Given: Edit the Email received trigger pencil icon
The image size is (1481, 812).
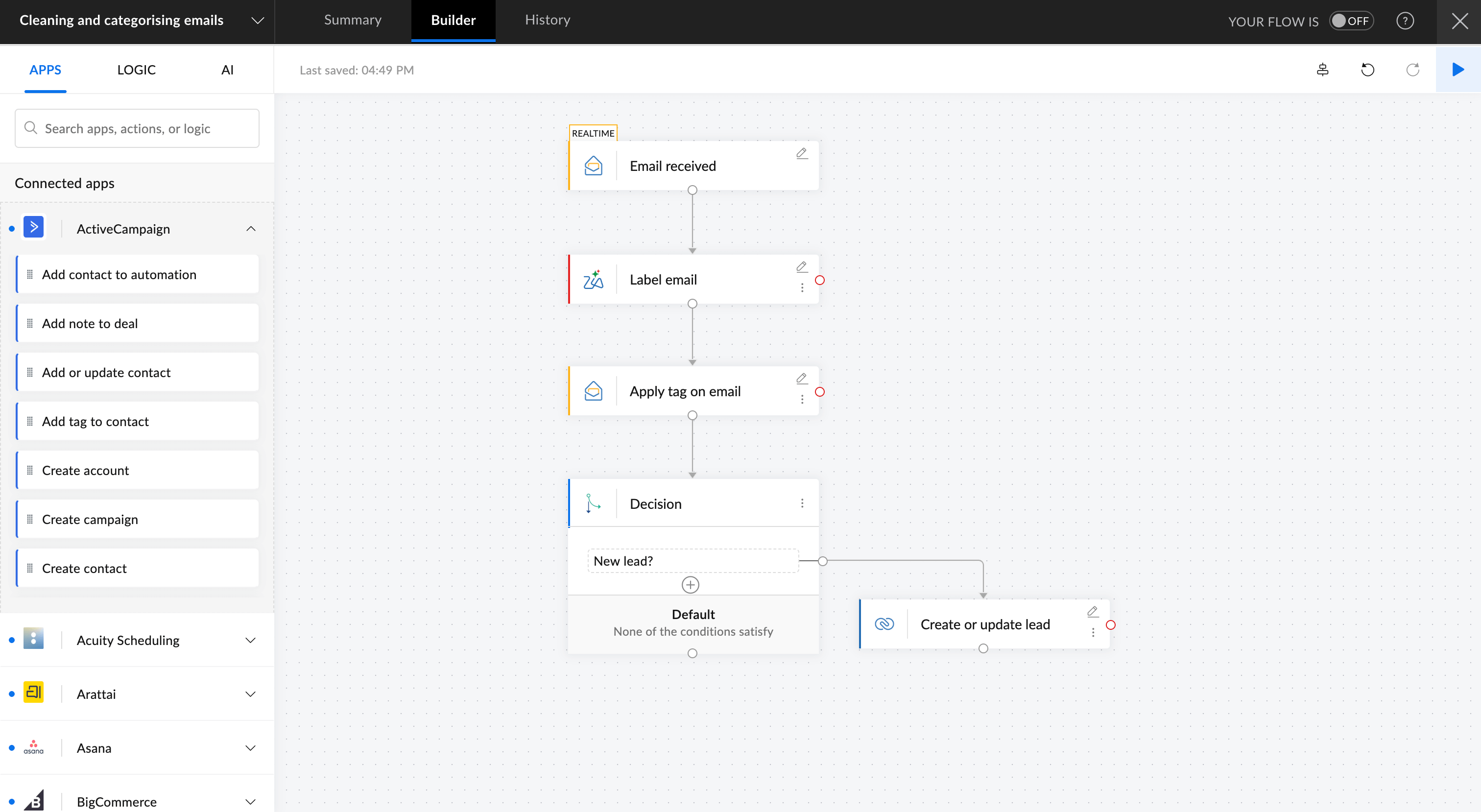Looking at the screenshot, I should point(801,153).
